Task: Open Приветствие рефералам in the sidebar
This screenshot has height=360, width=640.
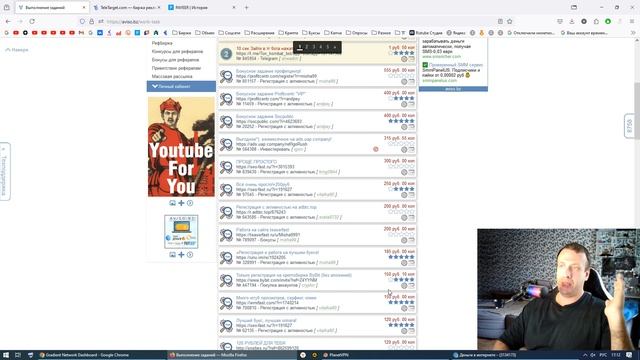Action: [176, 68]
